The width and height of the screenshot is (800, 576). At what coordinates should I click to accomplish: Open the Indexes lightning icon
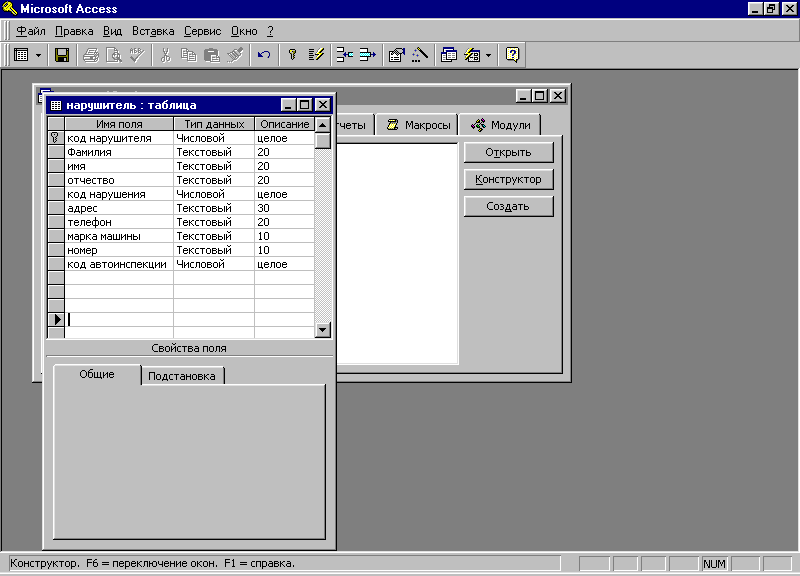point(316,55)
